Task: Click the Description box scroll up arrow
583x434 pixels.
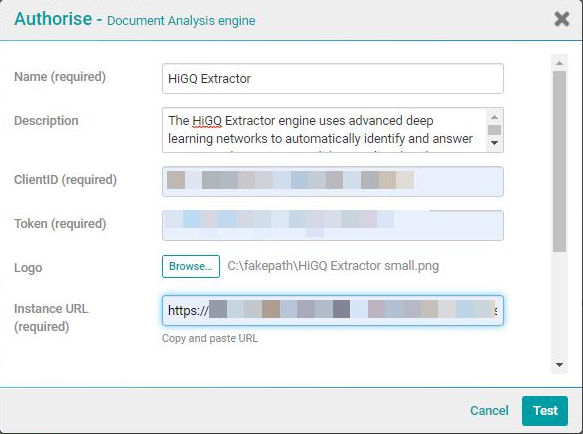Action: (x=495, y=117)
